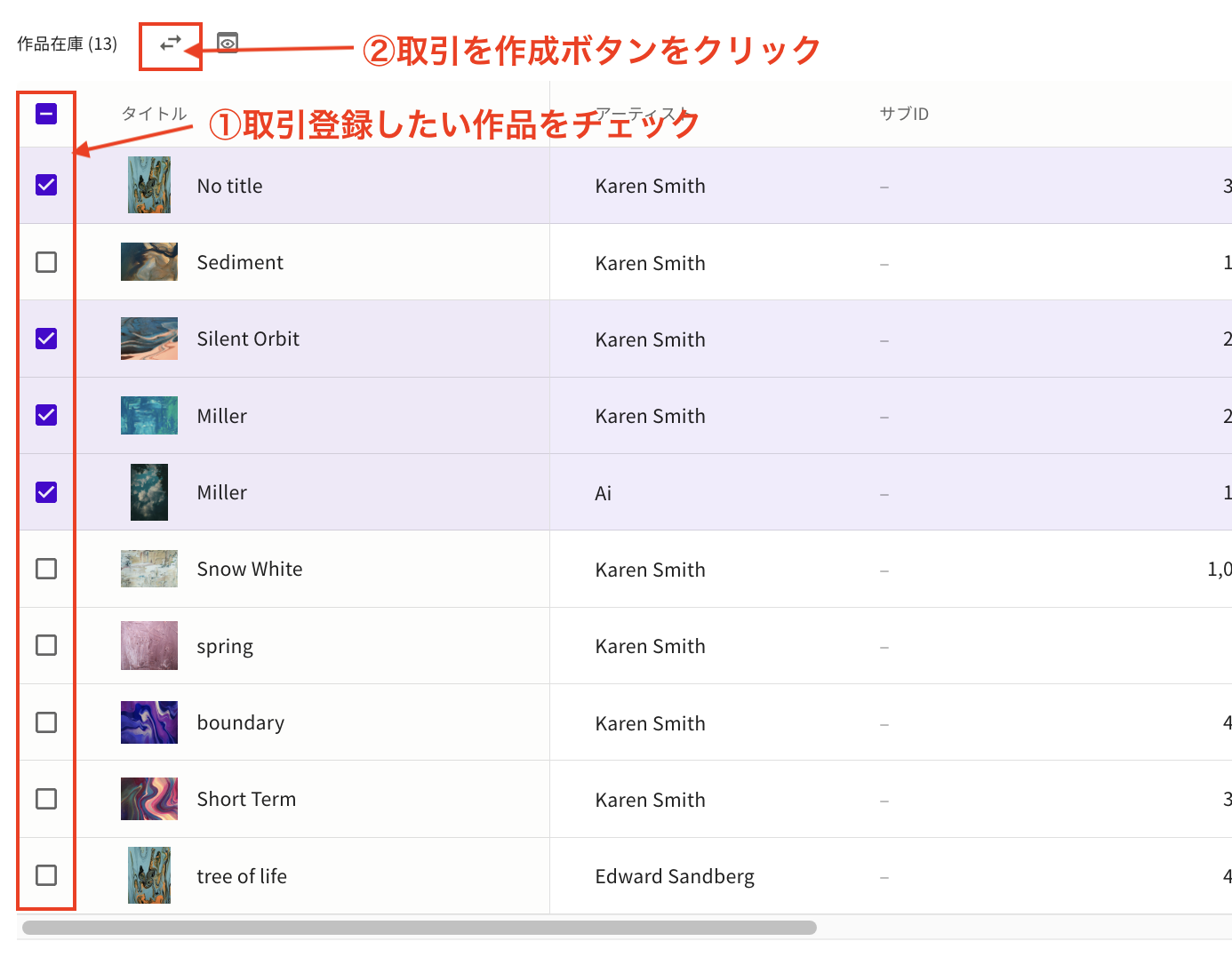Click 'Karen Smith' in the Sediment row
Viewport: 1232px width, 965px height.
[651, 263]
